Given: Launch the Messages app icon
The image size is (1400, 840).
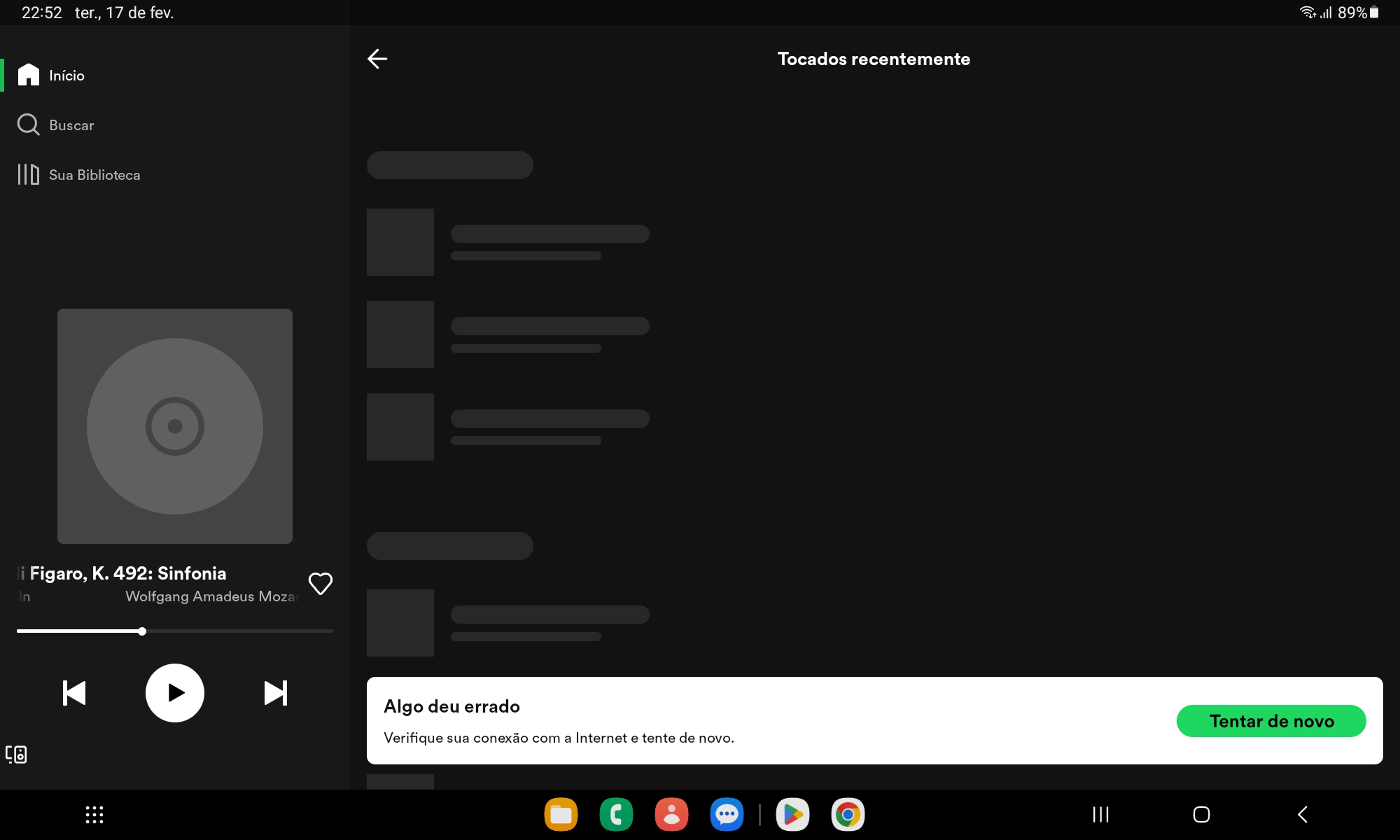Looking at the screenshot, I should pyautogui.click(x=727, y=815).
